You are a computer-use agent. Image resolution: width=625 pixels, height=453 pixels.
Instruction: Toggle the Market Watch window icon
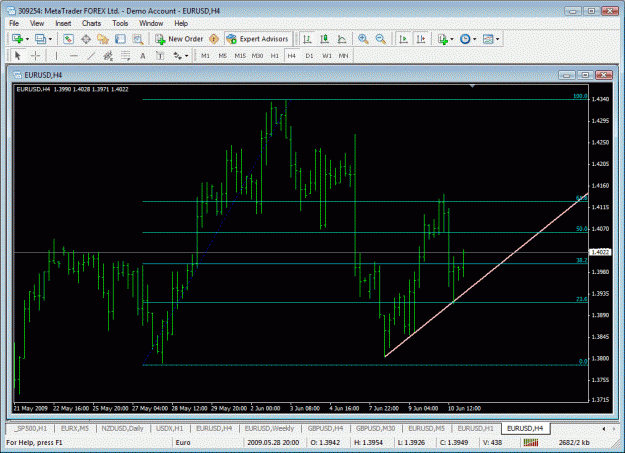68,39
